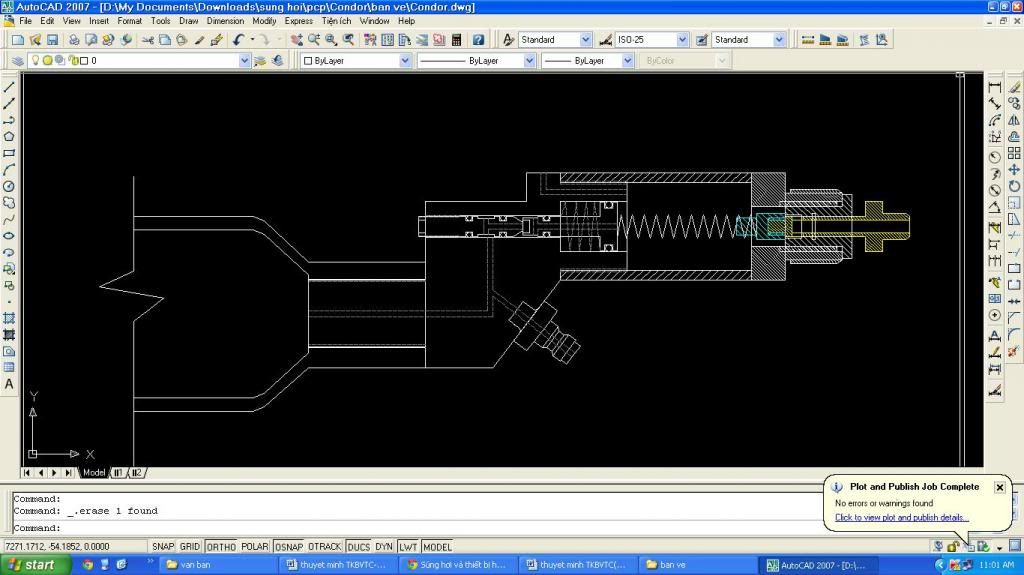Toggle GRID display in status bar

(189, 547)
